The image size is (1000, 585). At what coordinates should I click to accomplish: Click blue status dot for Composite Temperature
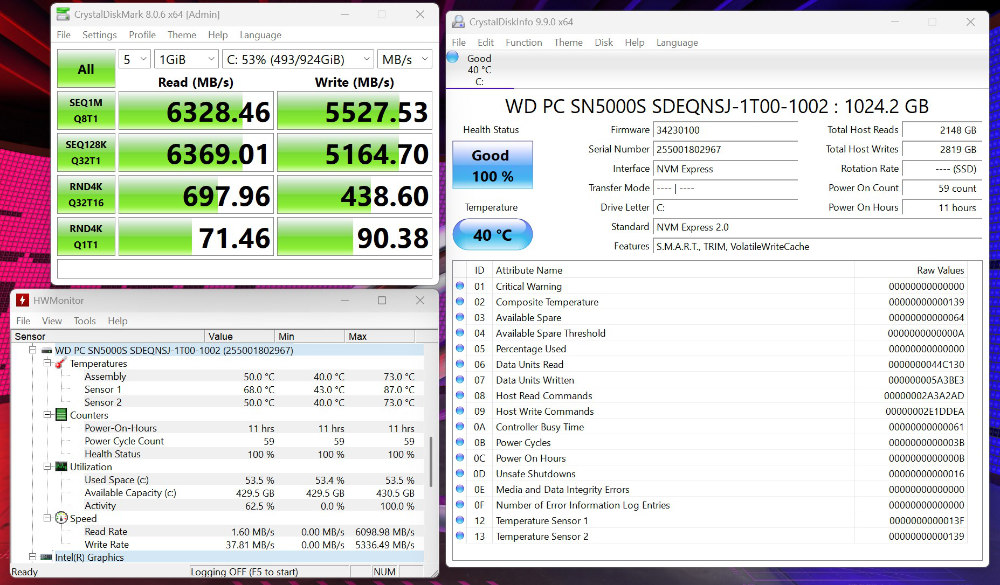pyautogui.click(x=460, y=301)
